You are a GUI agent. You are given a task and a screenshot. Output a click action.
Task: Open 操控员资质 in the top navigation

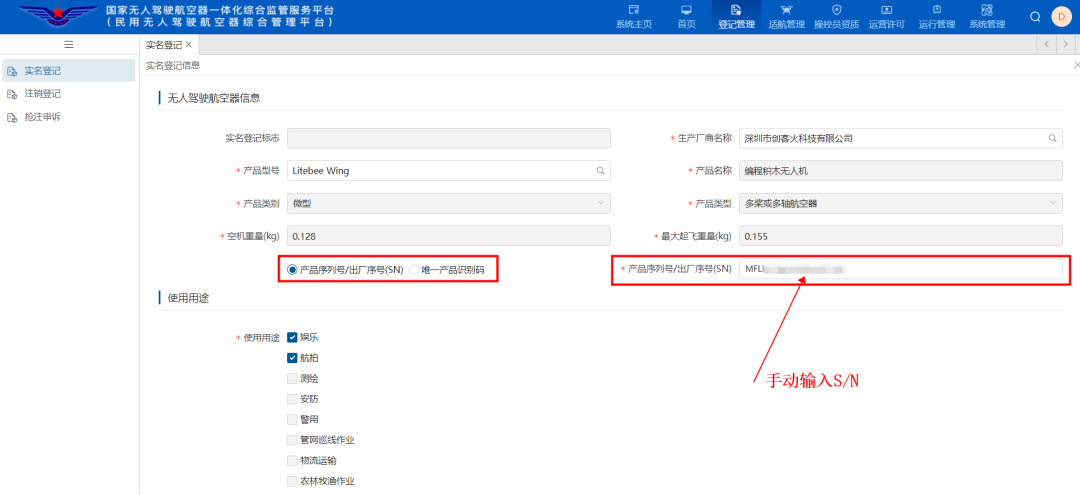coord(836,16)
